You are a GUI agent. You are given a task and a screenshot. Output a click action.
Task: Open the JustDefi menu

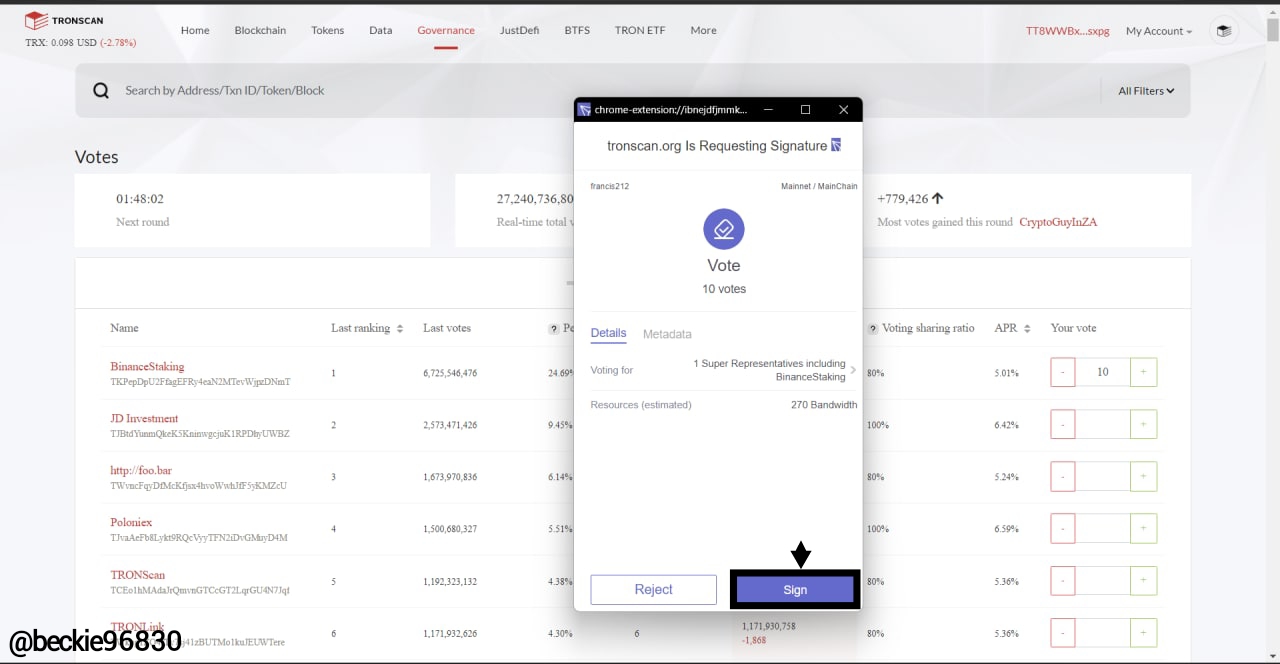tap(519, 30)
